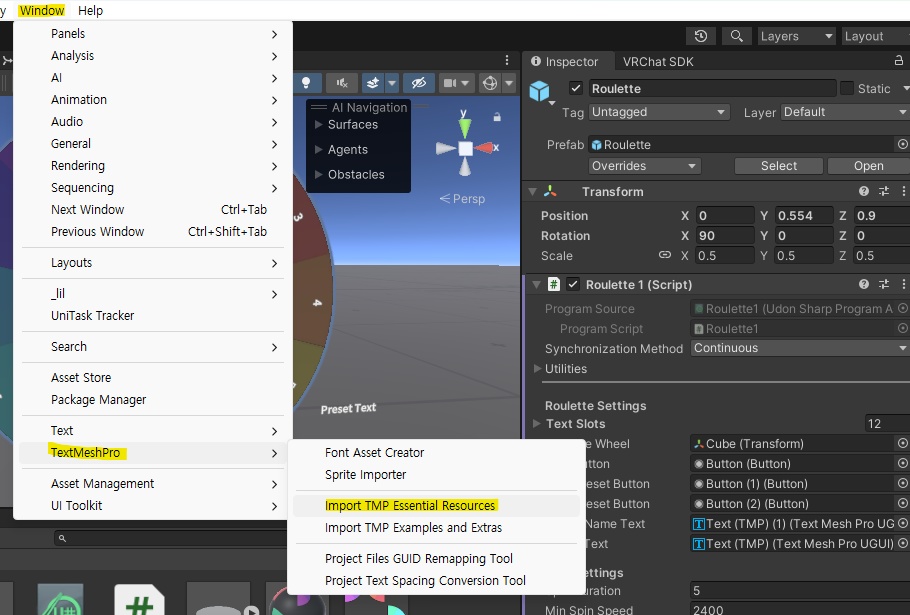Toggle scene audio mute icon

(x=343, y=84)
